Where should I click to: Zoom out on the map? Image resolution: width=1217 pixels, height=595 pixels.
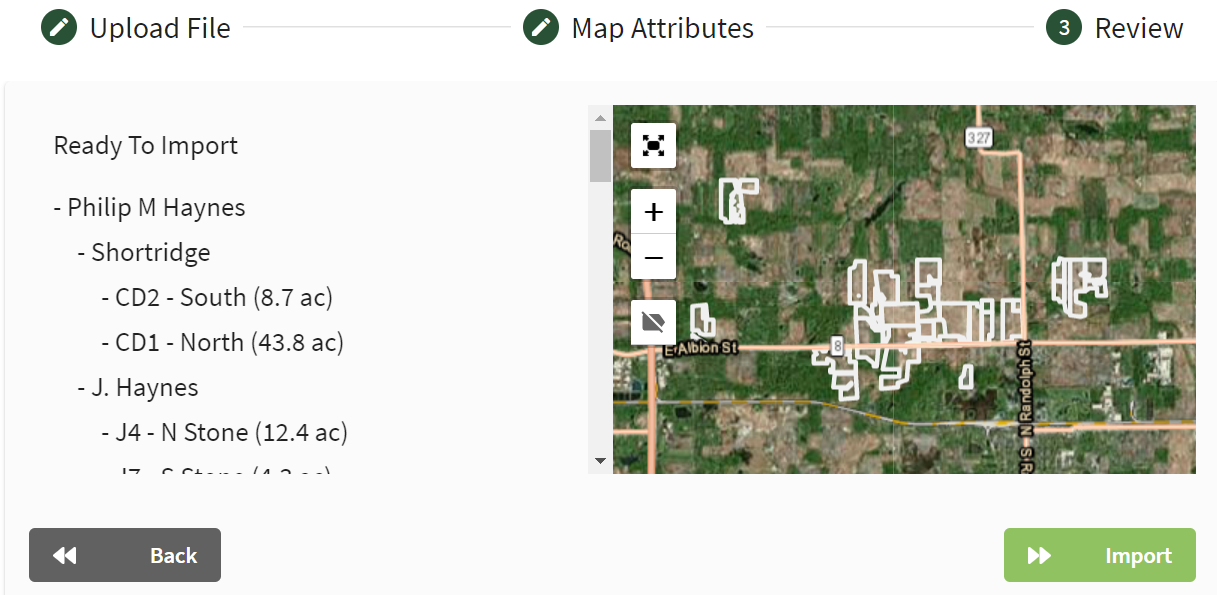[654, 257]
